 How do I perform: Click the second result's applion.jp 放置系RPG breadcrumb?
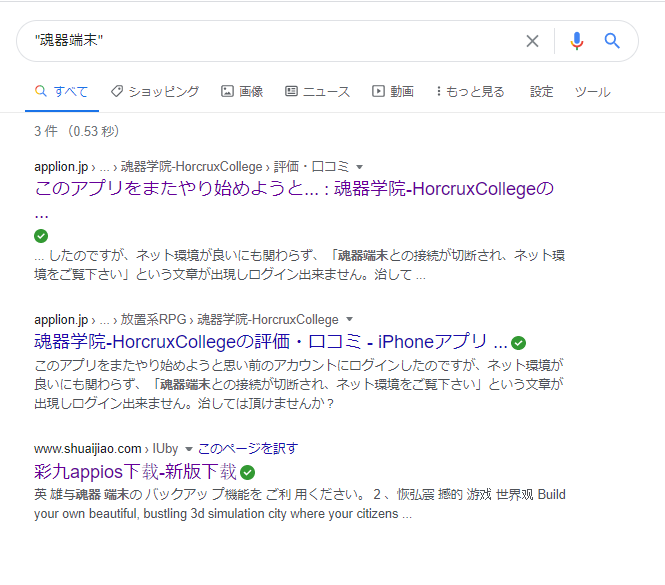187,319
